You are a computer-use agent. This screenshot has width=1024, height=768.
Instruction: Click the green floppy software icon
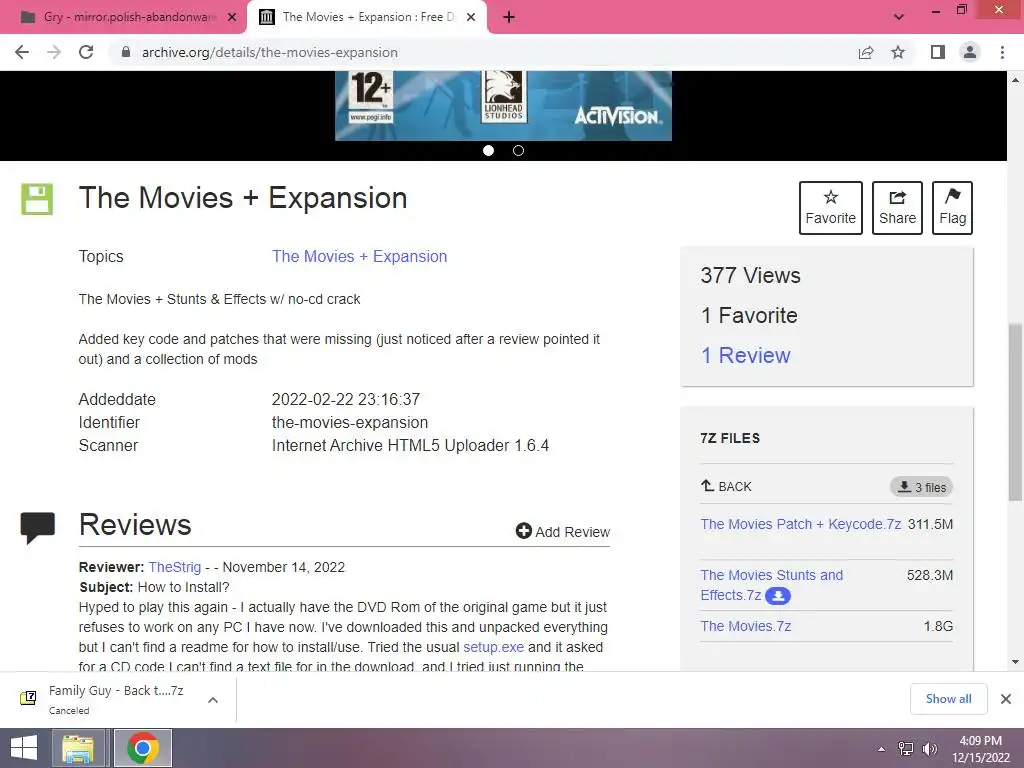point(37,199)
